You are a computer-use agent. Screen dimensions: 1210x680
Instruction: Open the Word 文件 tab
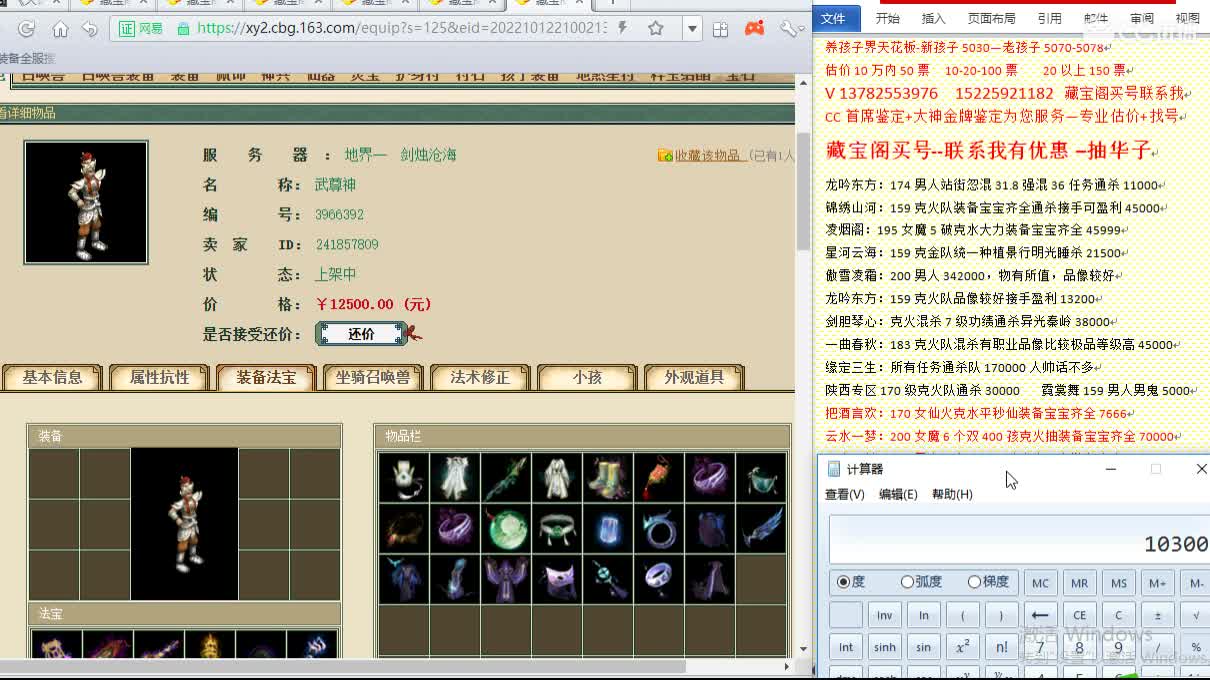click(x=834, y=18)
